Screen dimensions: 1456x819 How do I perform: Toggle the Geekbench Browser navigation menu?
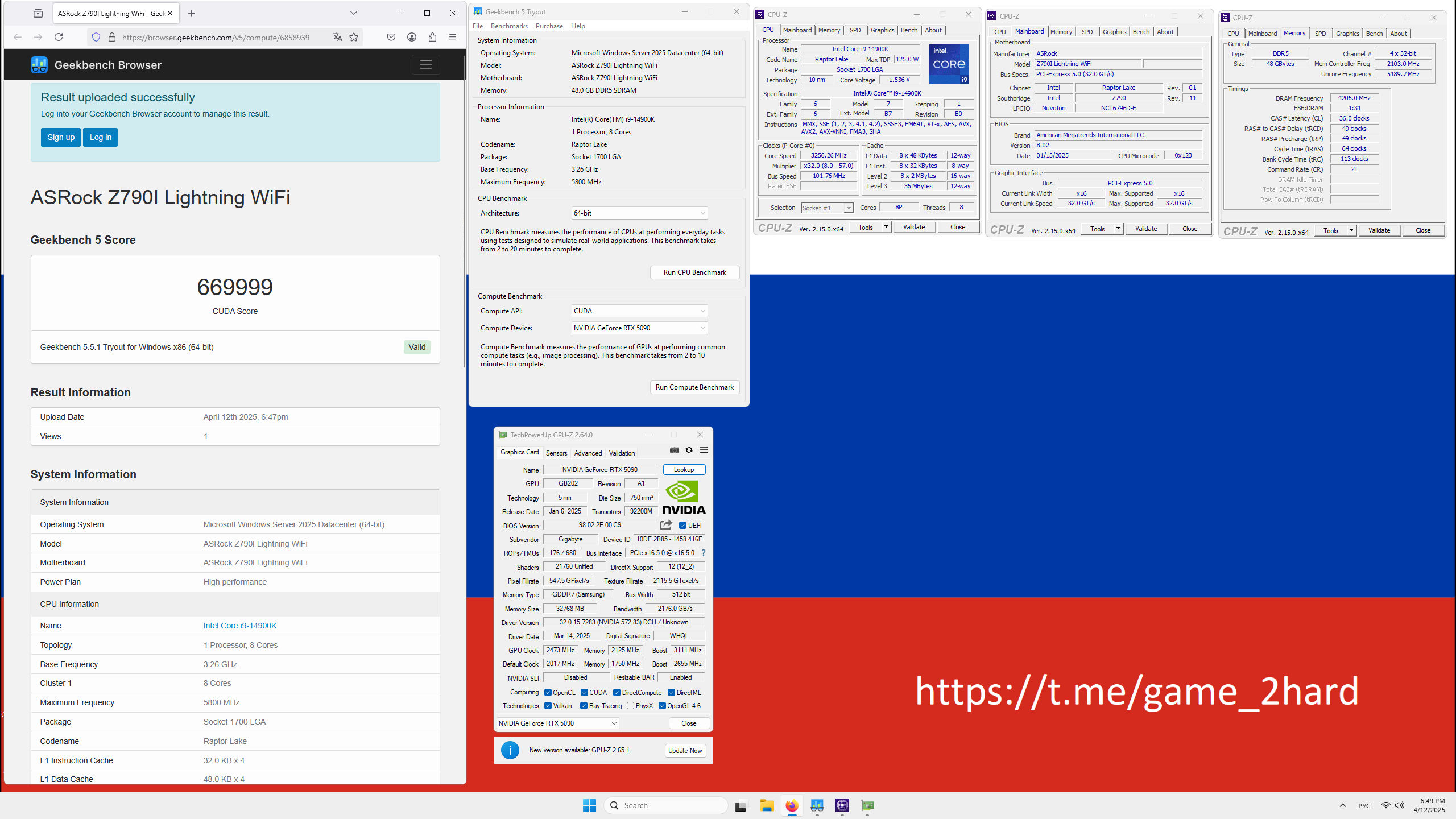pos(425,64)
